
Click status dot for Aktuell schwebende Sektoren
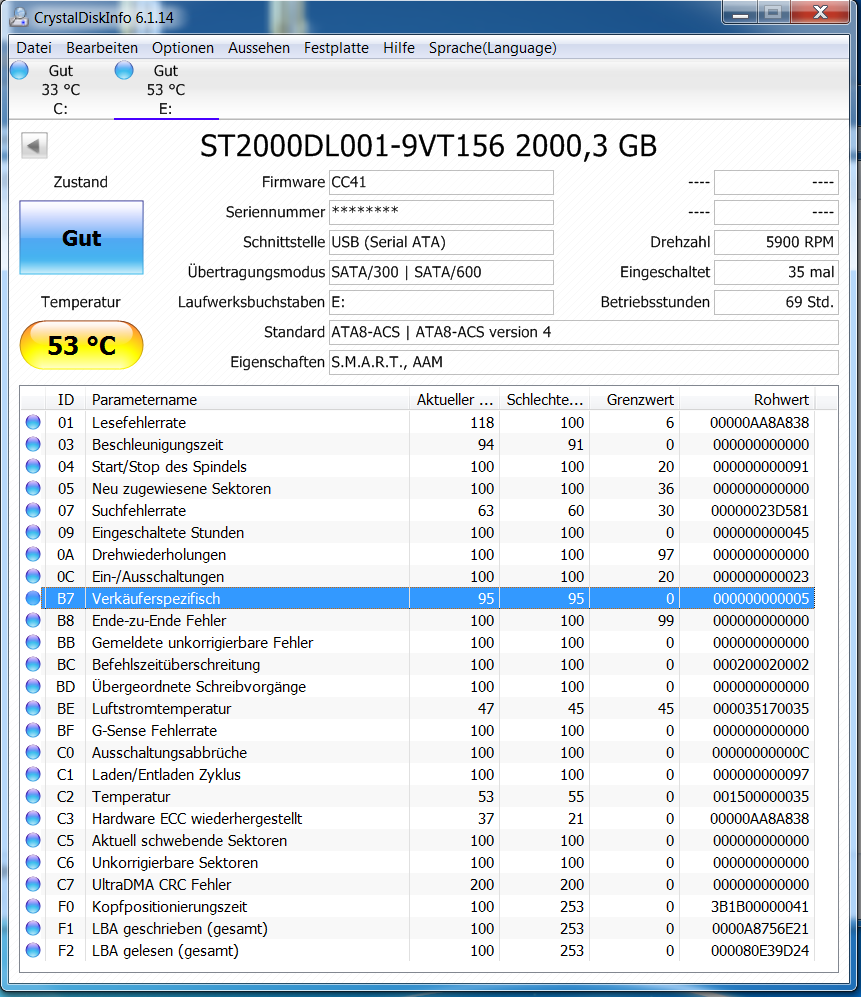point(33,841)
